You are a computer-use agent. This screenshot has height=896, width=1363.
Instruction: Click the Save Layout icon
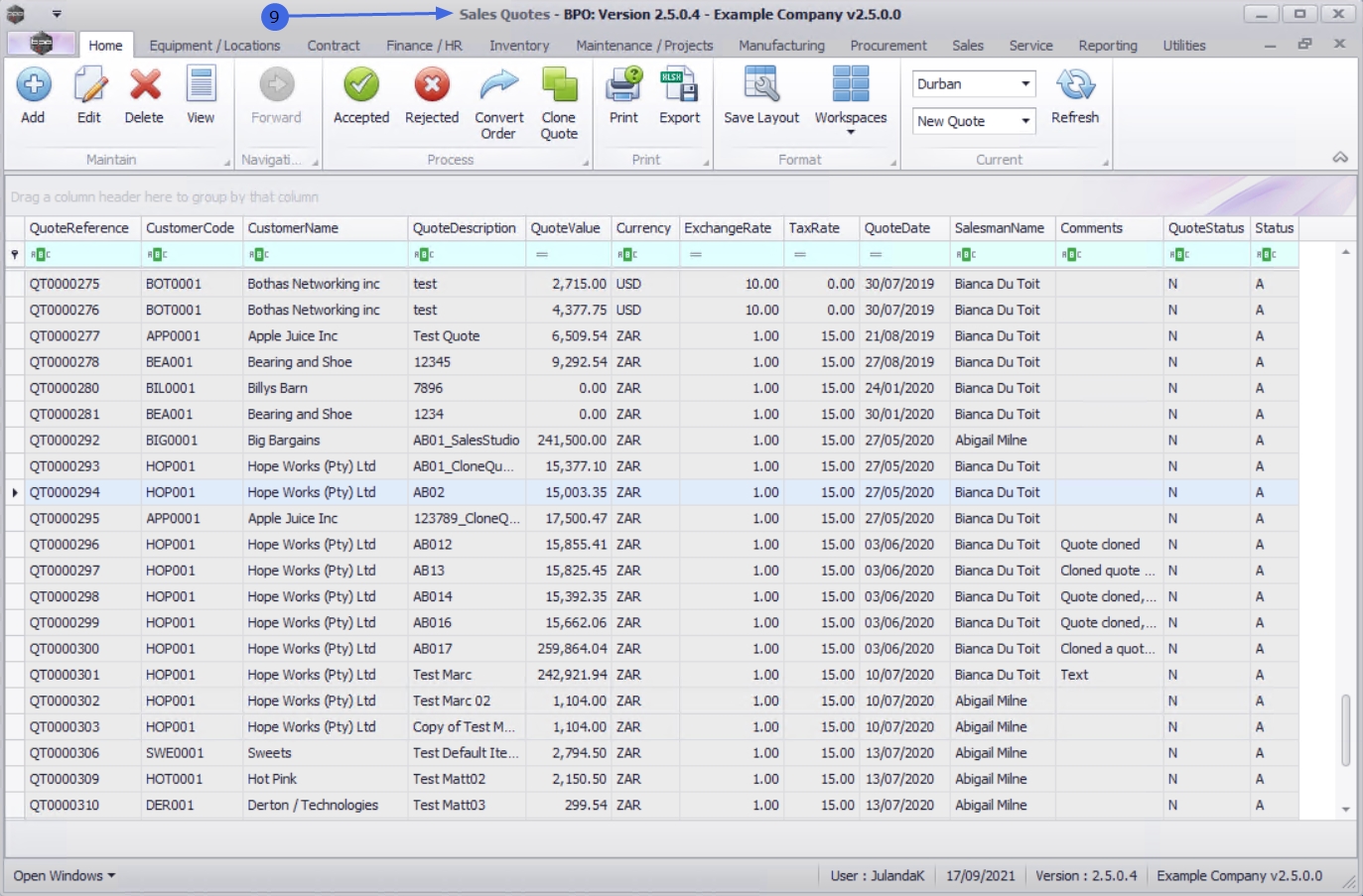click(761, 86)
